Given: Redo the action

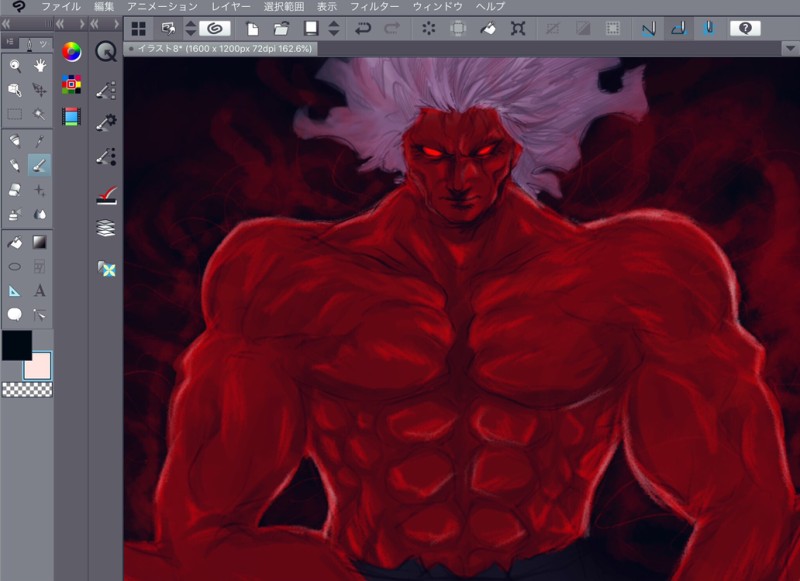Looking at the screenshot, I should click(392, 29).
